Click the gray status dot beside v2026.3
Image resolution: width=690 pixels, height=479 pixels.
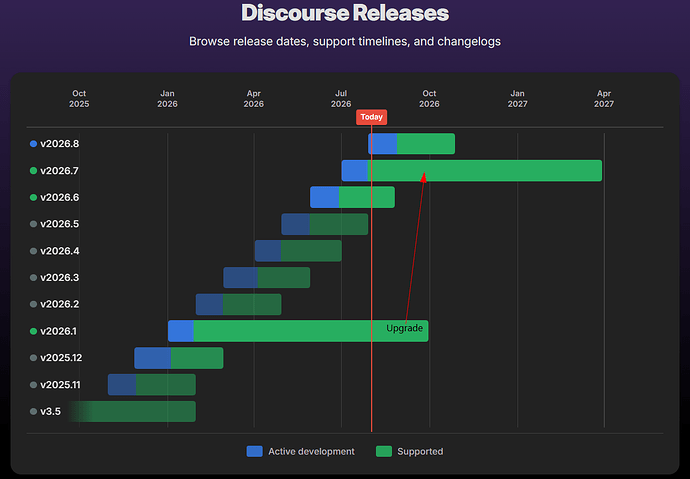(33, 278)
